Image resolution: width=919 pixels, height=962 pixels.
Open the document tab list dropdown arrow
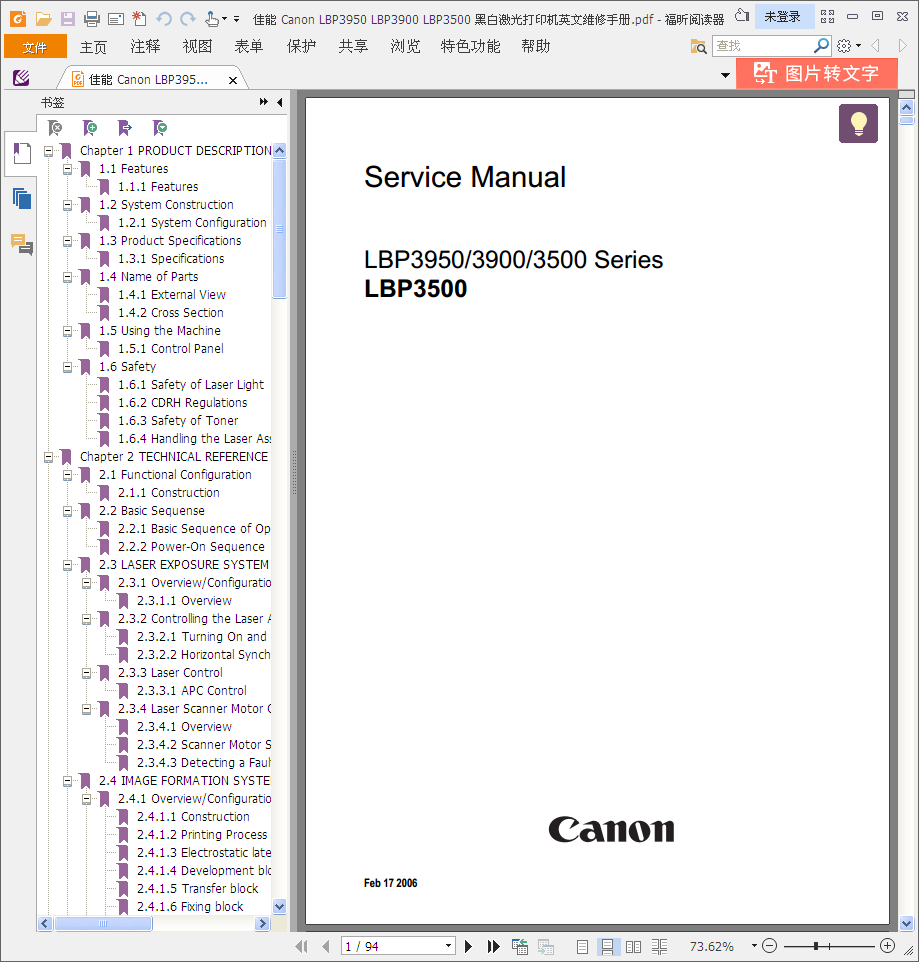(725, 75)
